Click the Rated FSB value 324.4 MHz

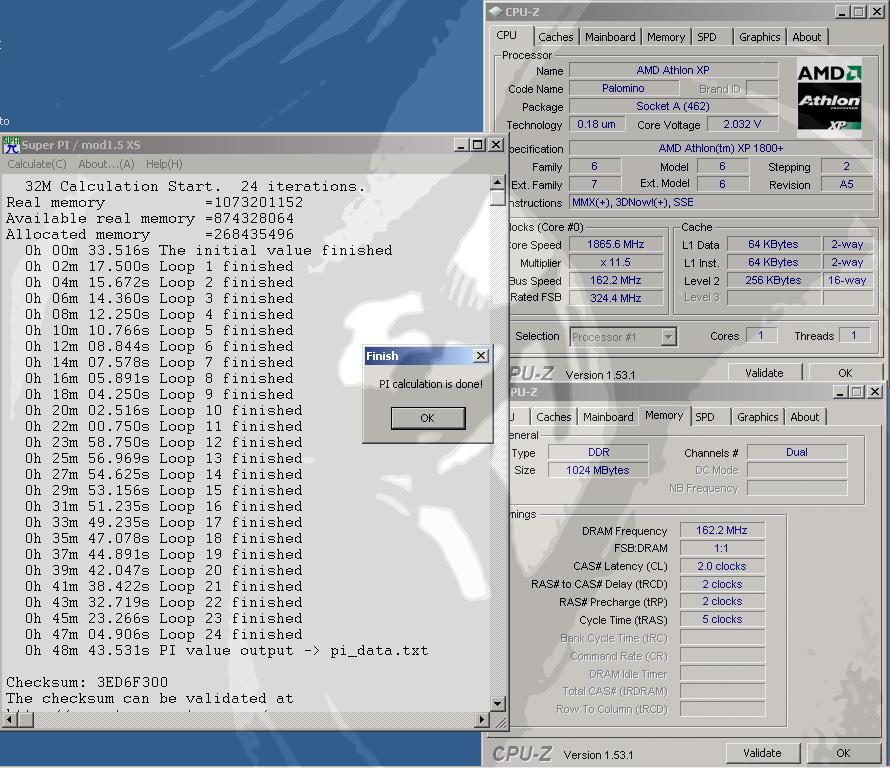click(616, 297)
